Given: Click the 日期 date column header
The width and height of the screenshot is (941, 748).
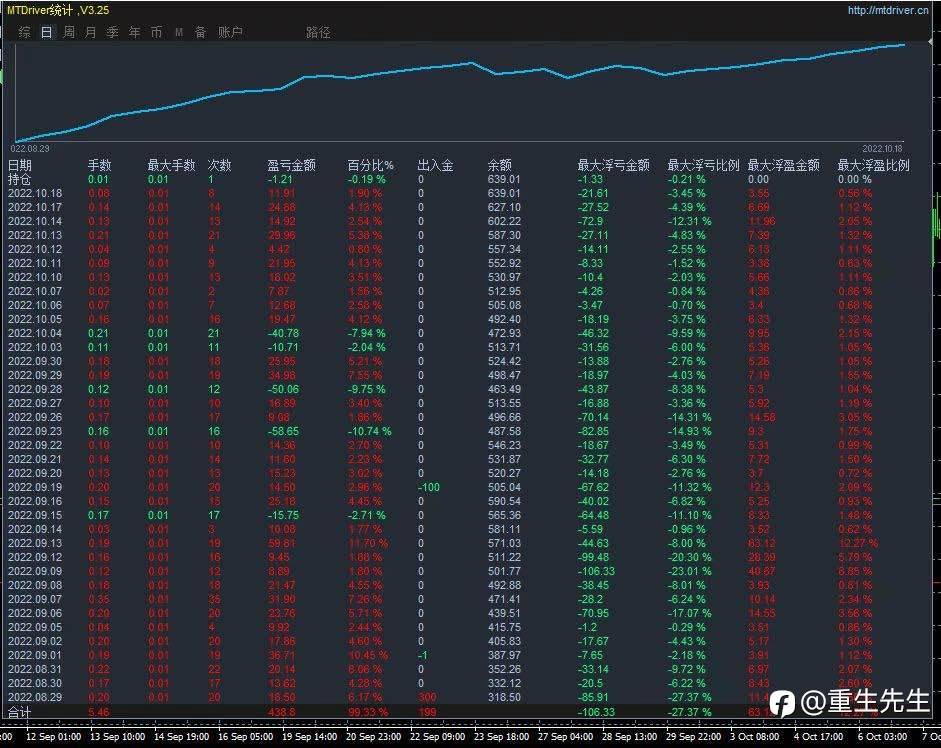Looking at the screenshot, I should (x=20, y=165).
